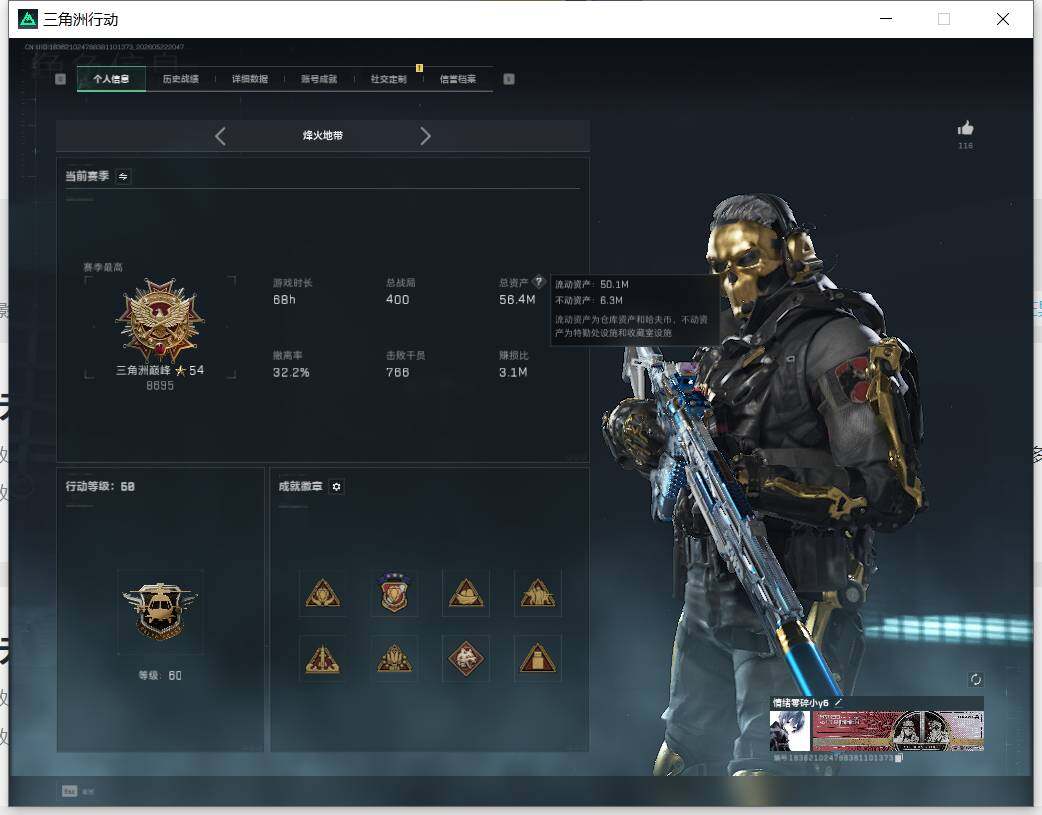The image size is (1042, 815).
Task: Click the 不动资产: 6.3M tooltip line
Action: (x=589, y=300)
